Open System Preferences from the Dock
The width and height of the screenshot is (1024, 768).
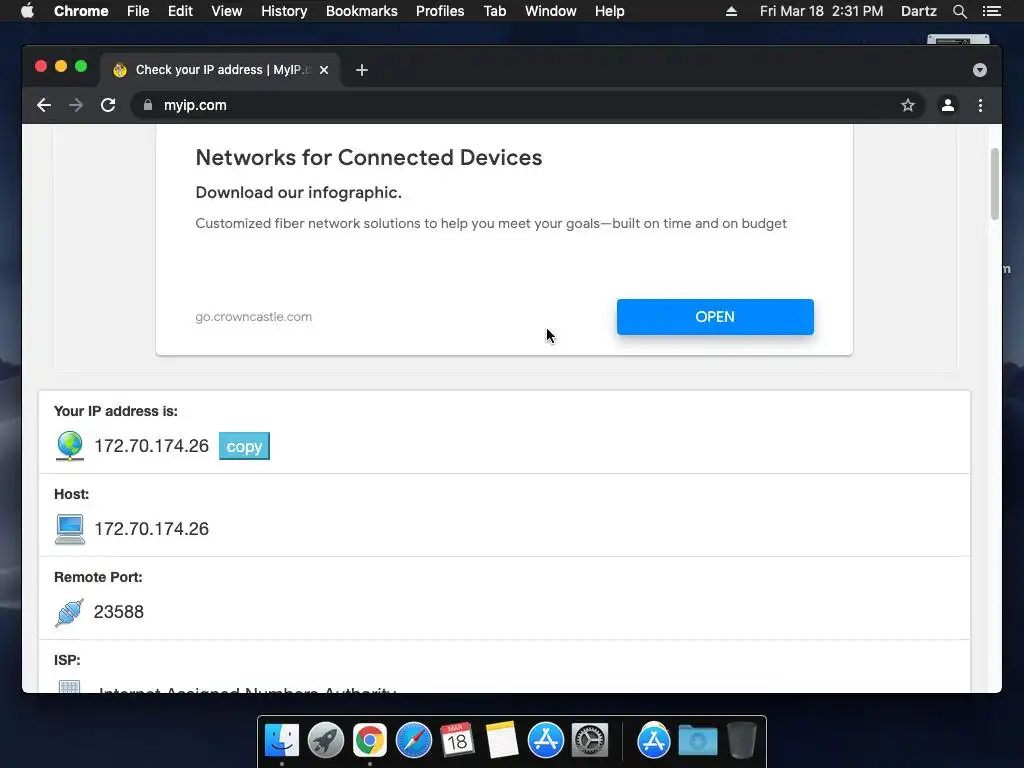point(590,741)
